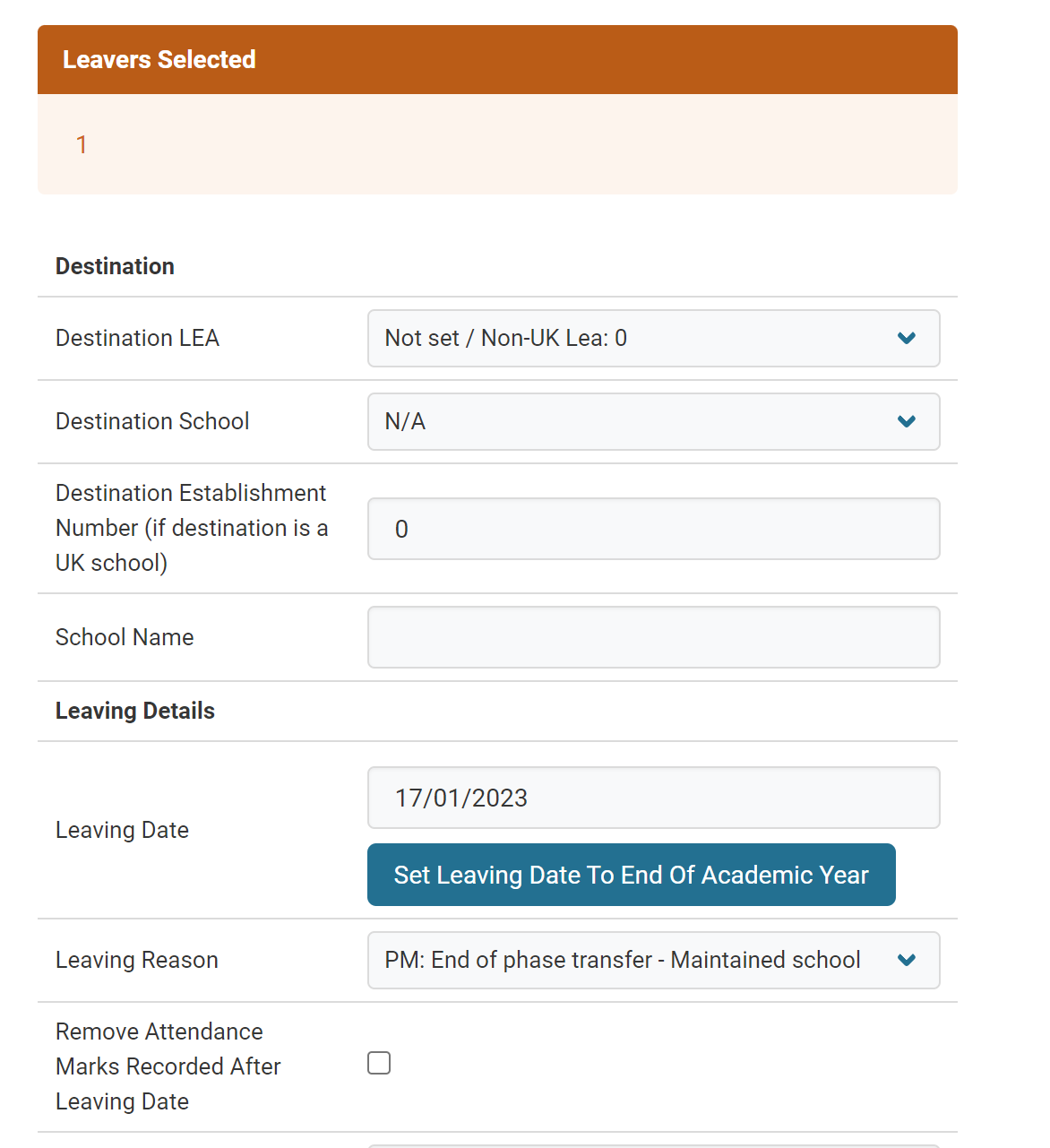Choose the field labeled Destination LEA

click(137, 338)
